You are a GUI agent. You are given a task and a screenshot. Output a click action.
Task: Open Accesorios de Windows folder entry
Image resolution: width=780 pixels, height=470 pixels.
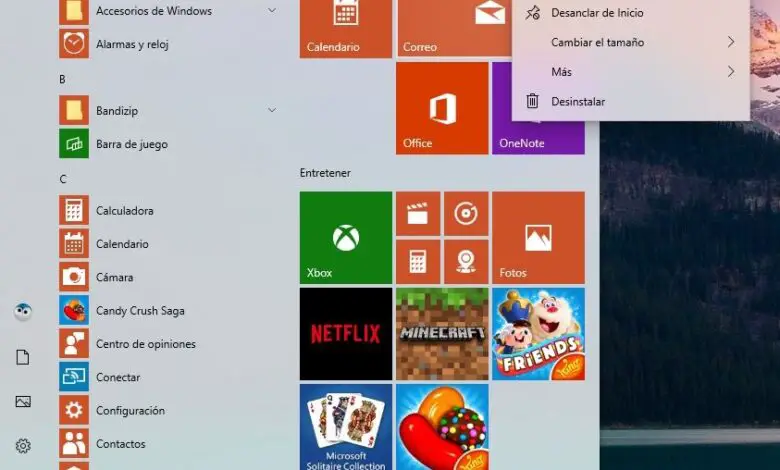tap(168, 10)
